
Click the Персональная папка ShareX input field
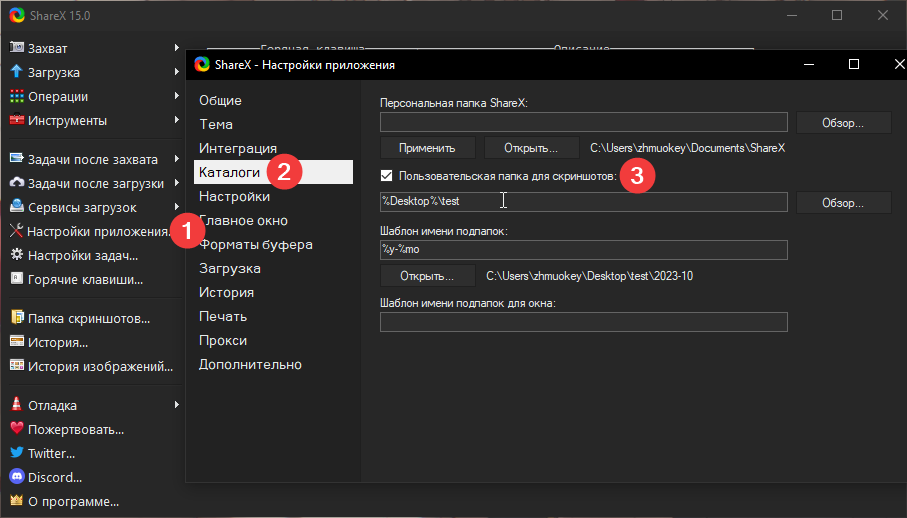pos(584,122)
